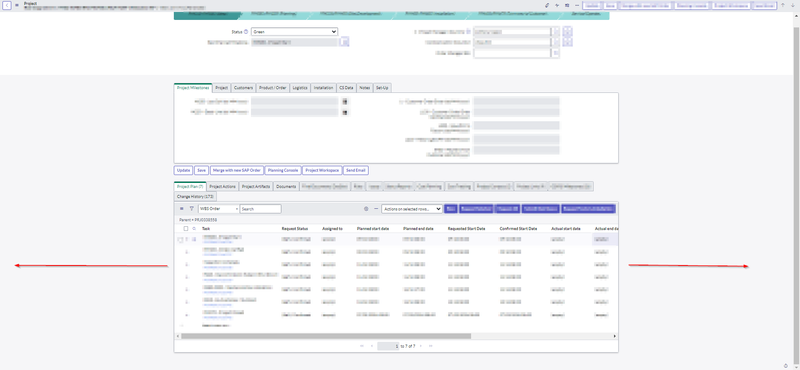Screen dimensions: 800x370
Task: Toggle the filter funnel icon in Project Plan list
Action: tap(191, 209)
